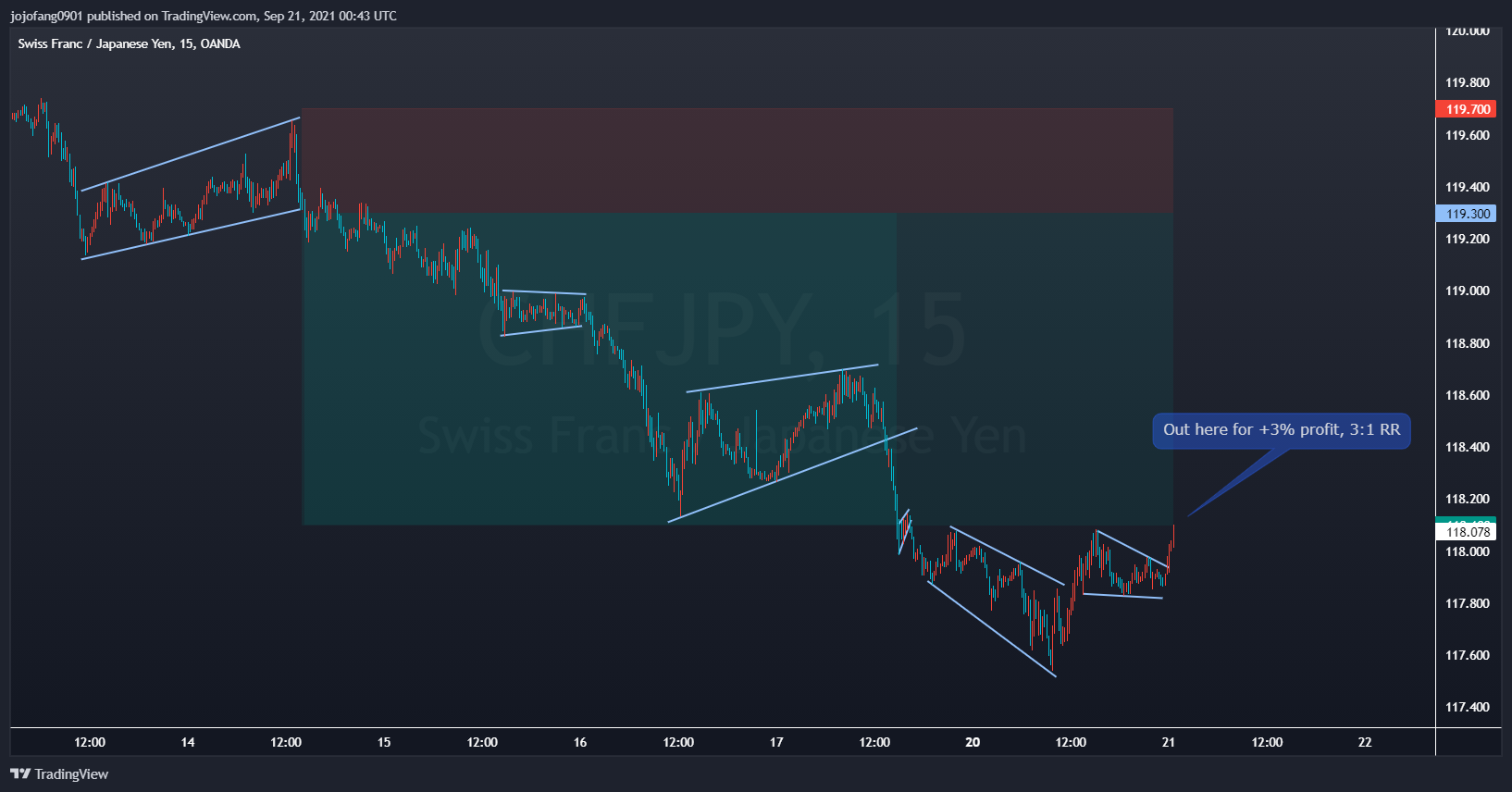Click the 118.200 price axis label
The height and width of the screenshot is (792, 1512).
(x=1468, y=499)
